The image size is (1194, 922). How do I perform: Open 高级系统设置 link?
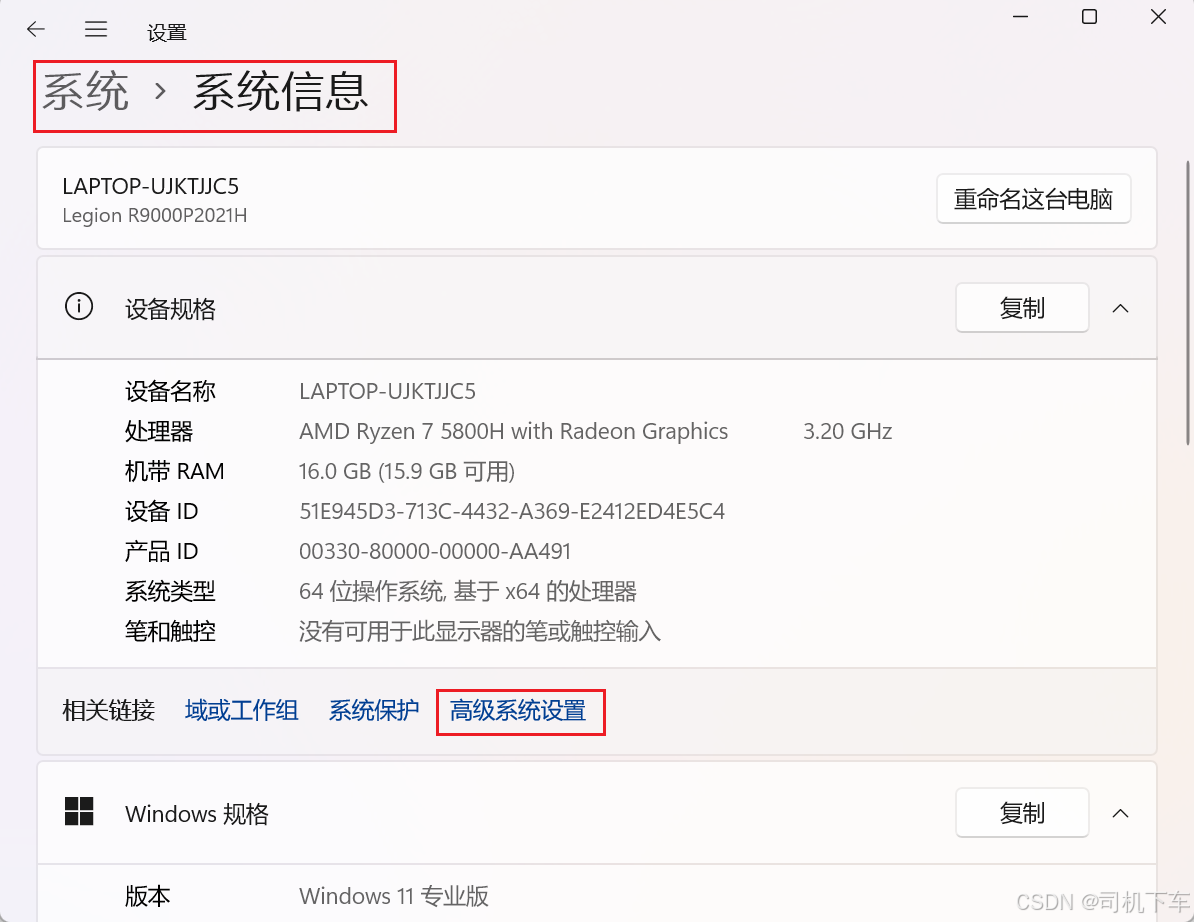[x=518, y=710]
